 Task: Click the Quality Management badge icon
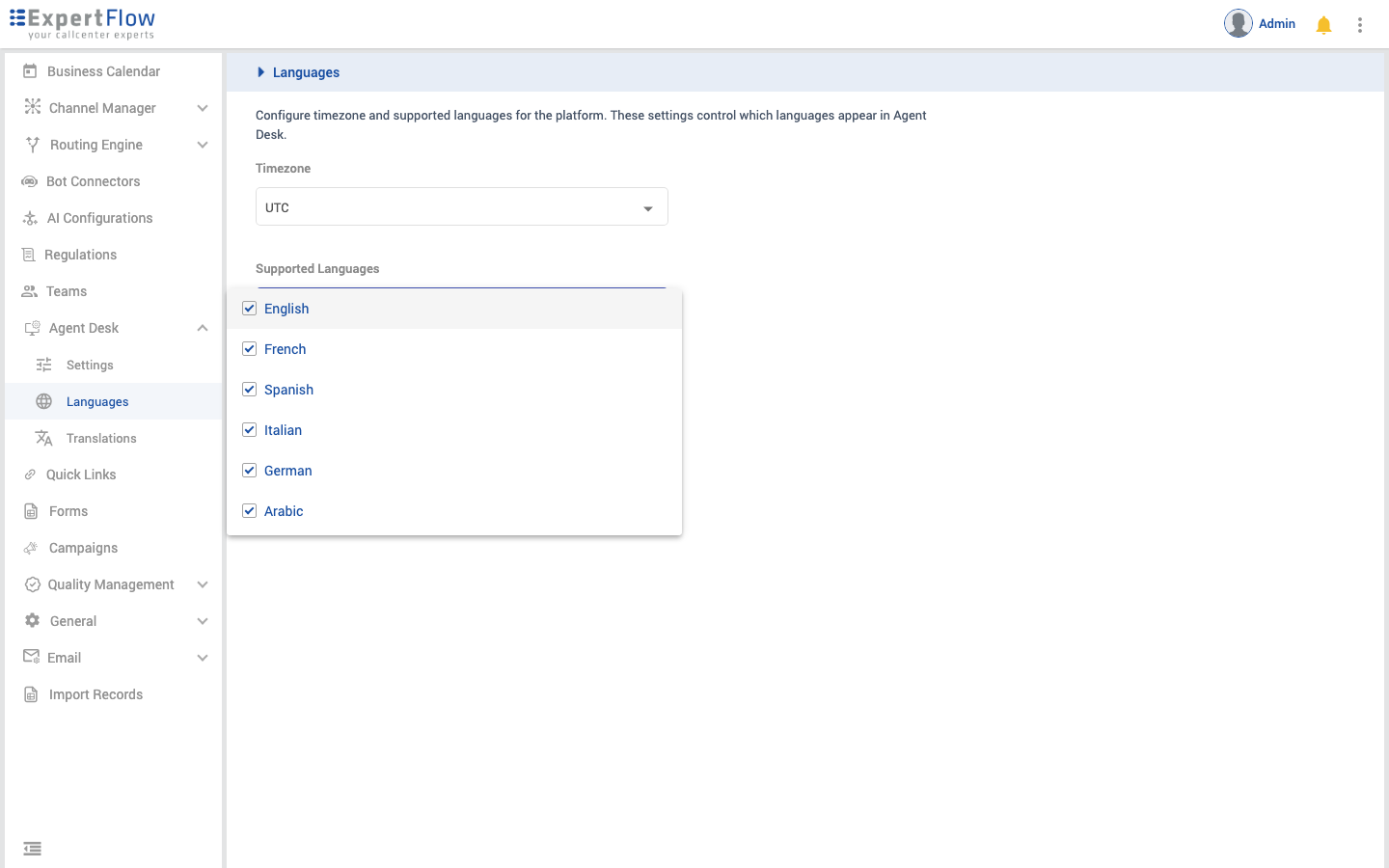32,584
